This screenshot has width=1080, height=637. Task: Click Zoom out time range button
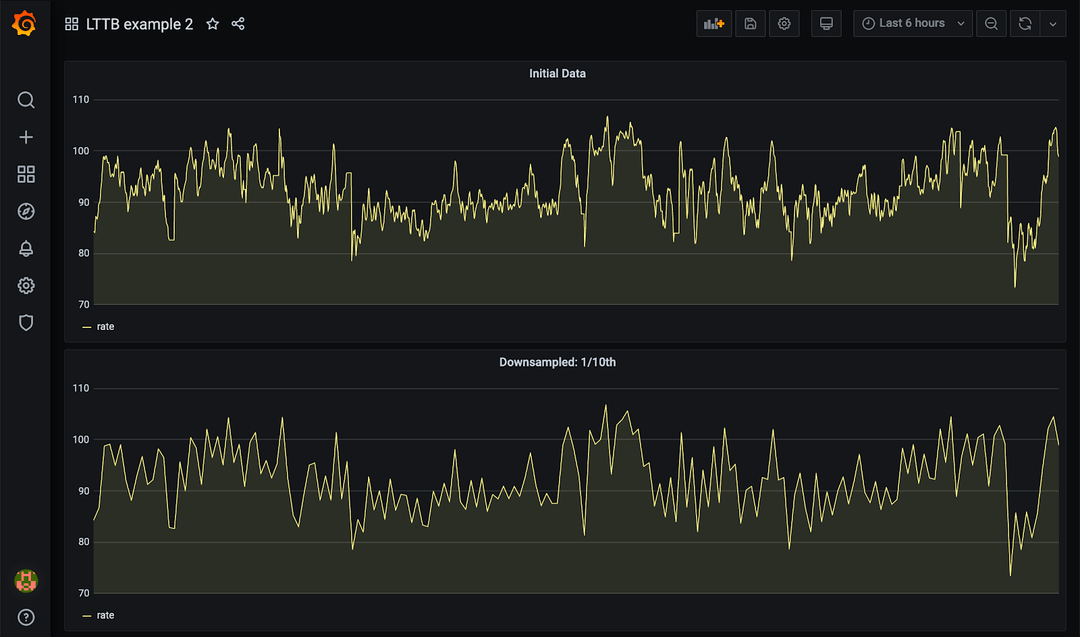pyautogui.click(x=990, y=23)
